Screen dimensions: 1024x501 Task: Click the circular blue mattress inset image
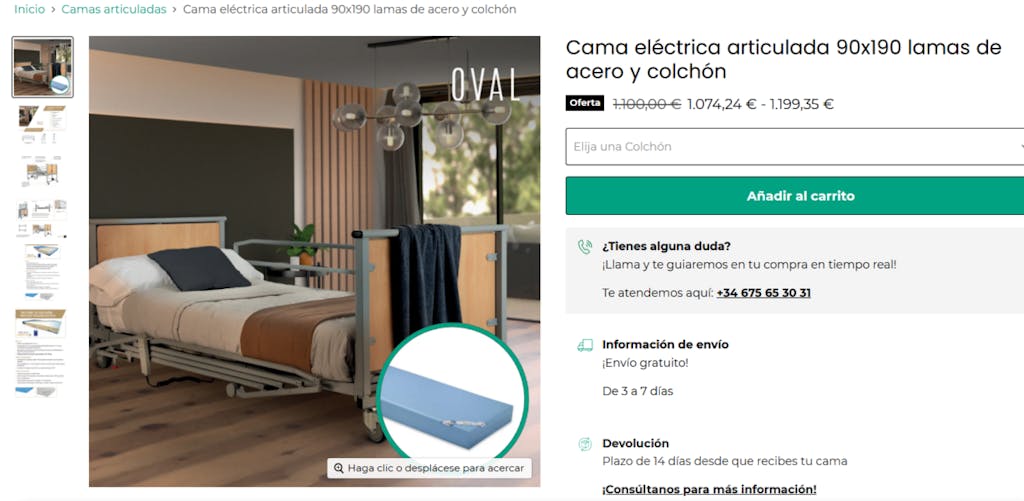click(452, 395)
